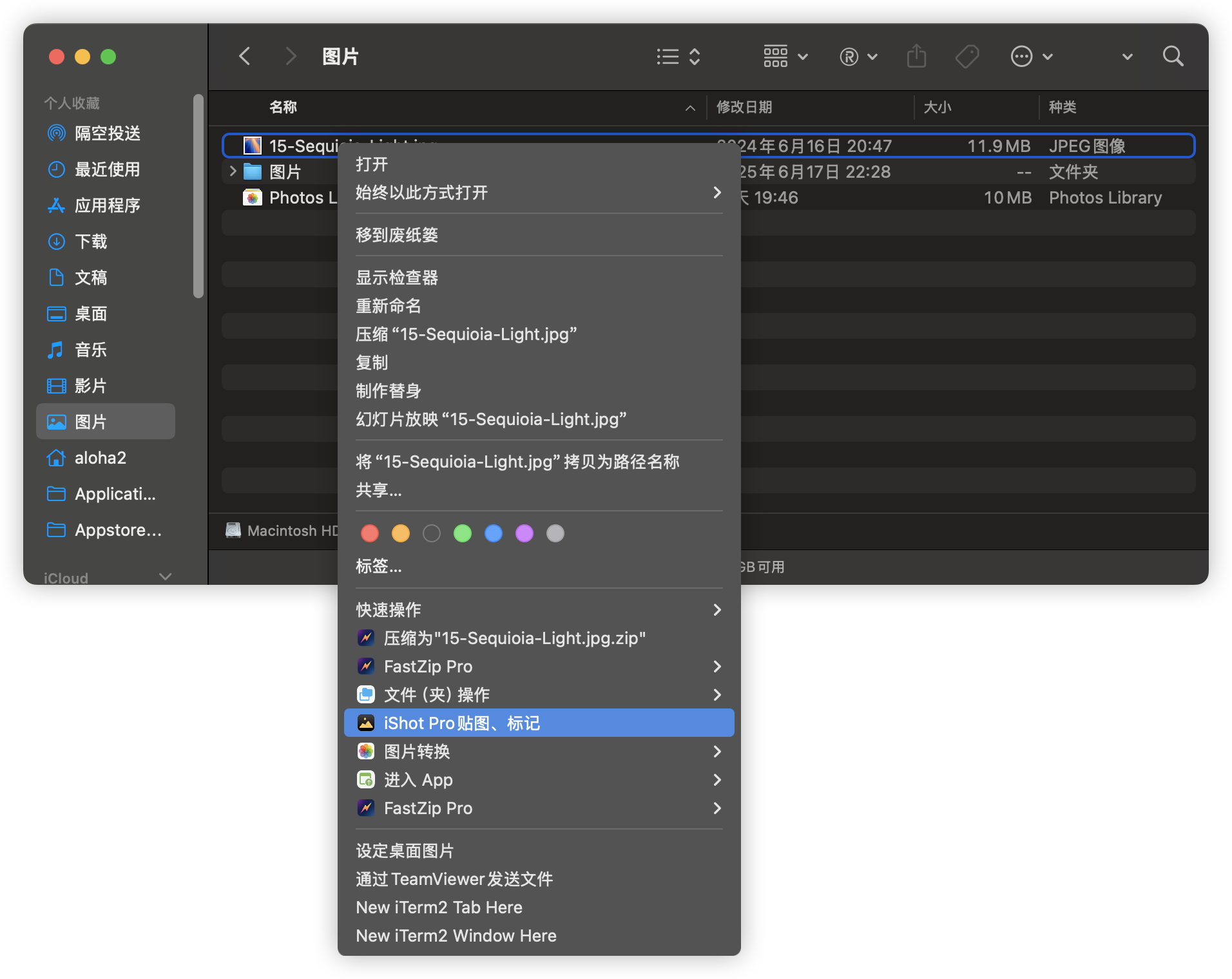
Task: Open the grouping options dropdown
Action: click(785, 57)
